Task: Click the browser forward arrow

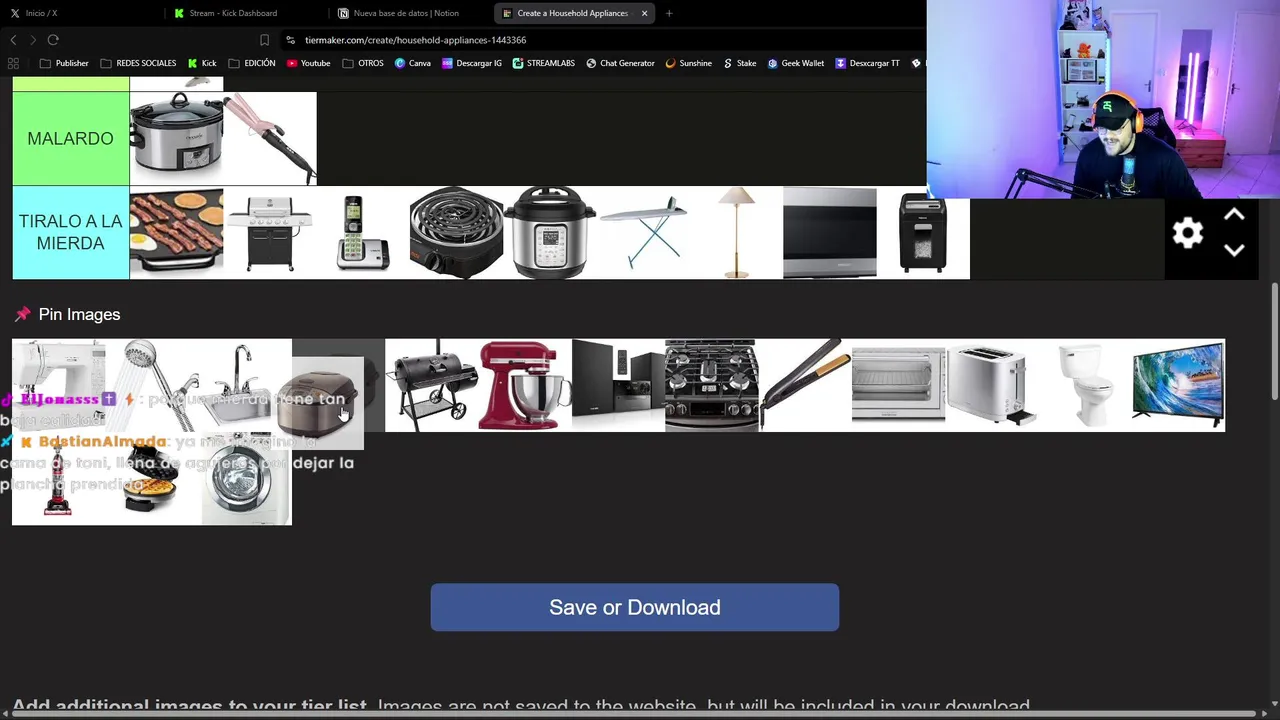Action: coord(33,40)
